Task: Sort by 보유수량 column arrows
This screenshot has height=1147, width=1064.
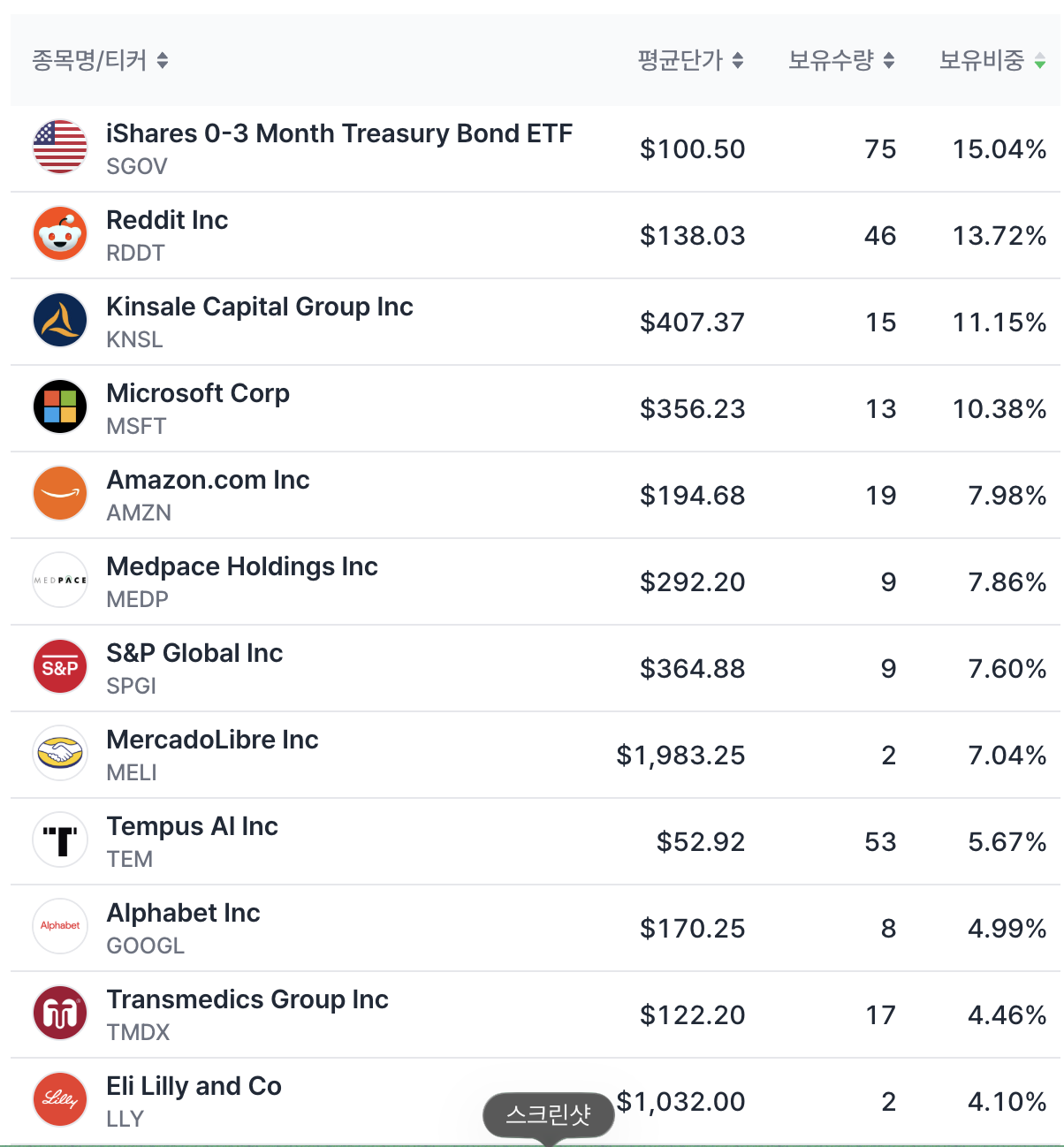Action: click(x=889, y=60)
